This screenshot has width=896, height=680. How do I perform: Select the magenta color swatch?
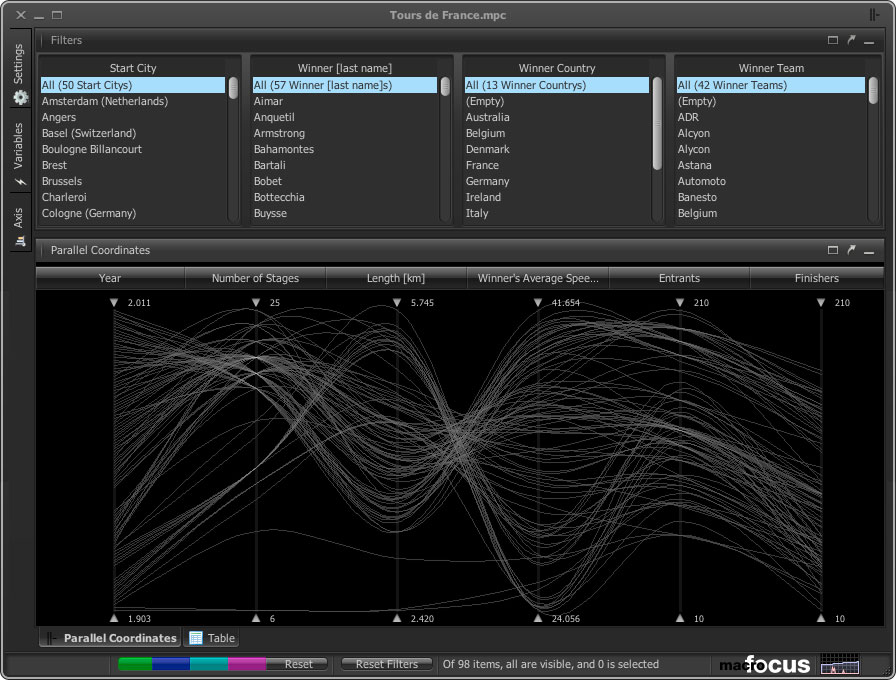[246, 664]
